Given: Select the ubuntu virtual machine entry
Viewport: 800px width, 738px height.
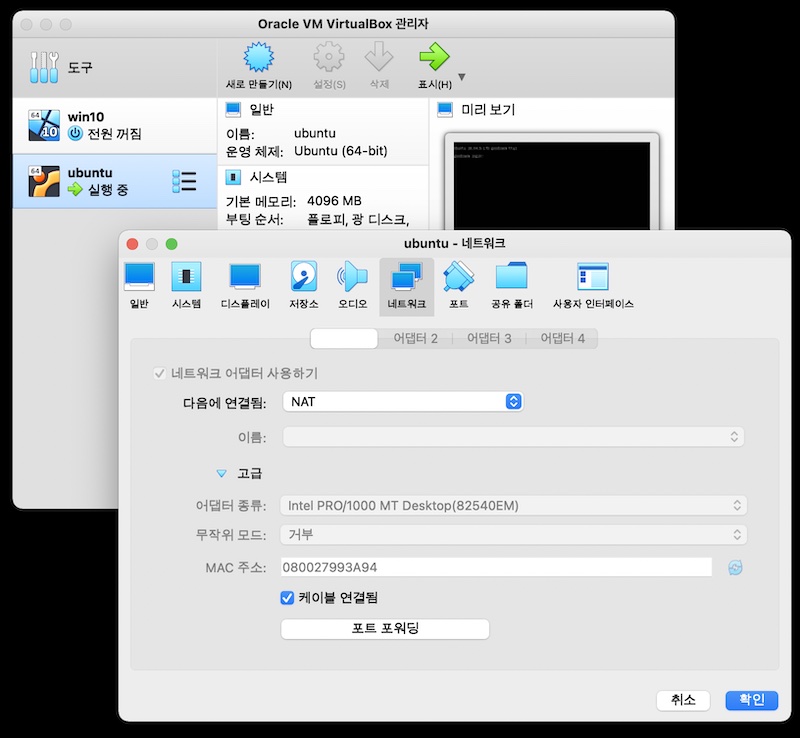Looking at the screenshot, I should [115, 181].
